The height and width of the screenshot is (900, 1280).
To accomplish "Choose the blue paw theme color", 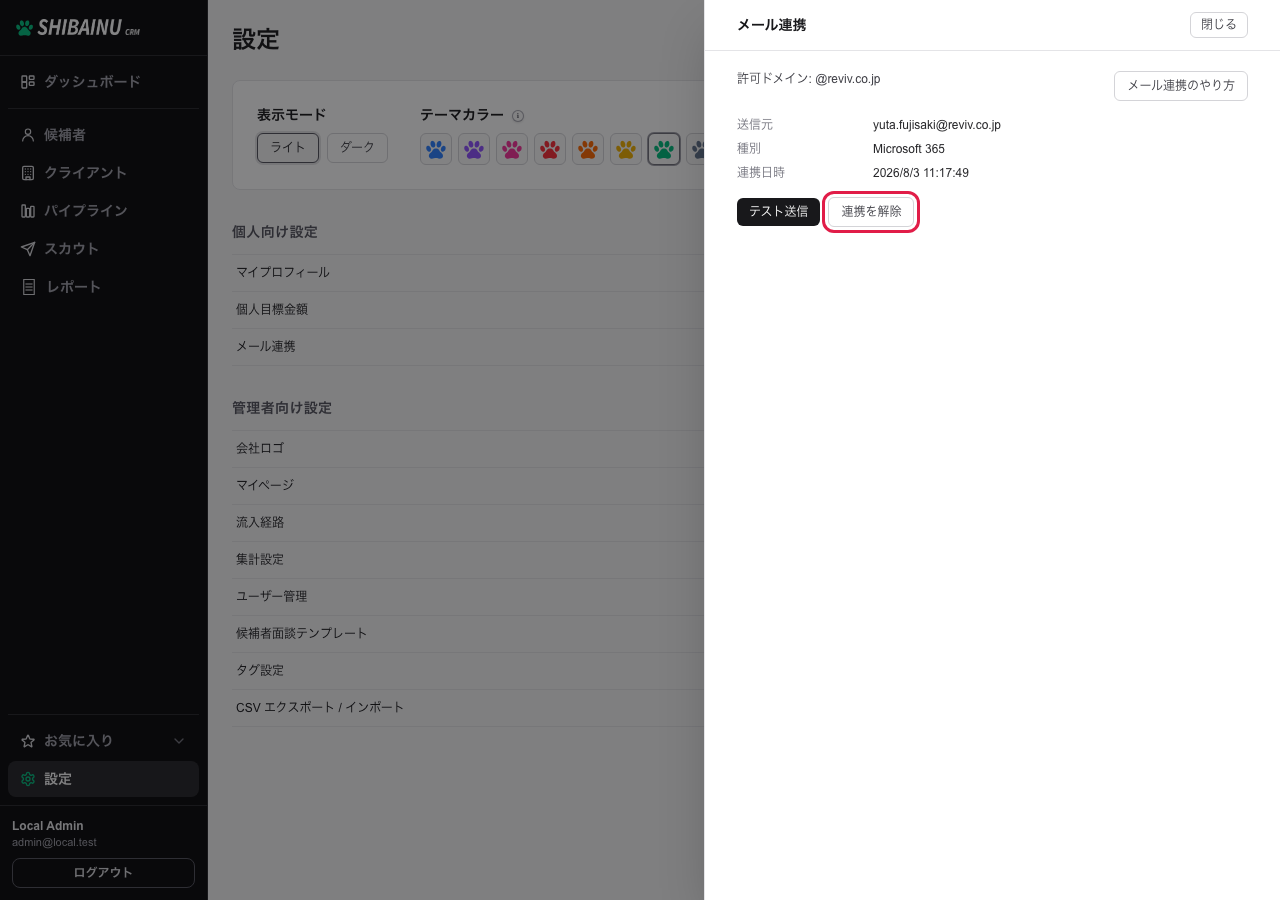I will click(436, 149).
